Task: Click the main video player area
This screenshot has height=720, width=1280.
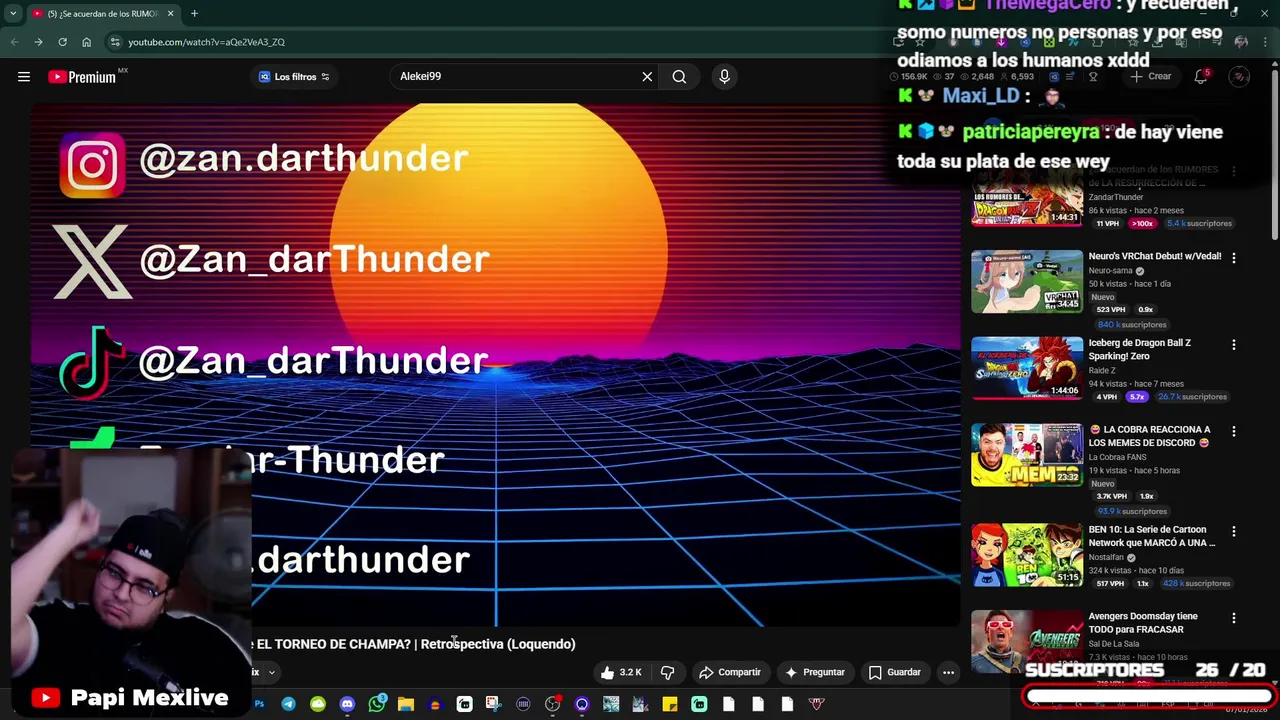Action: [495, 365]
